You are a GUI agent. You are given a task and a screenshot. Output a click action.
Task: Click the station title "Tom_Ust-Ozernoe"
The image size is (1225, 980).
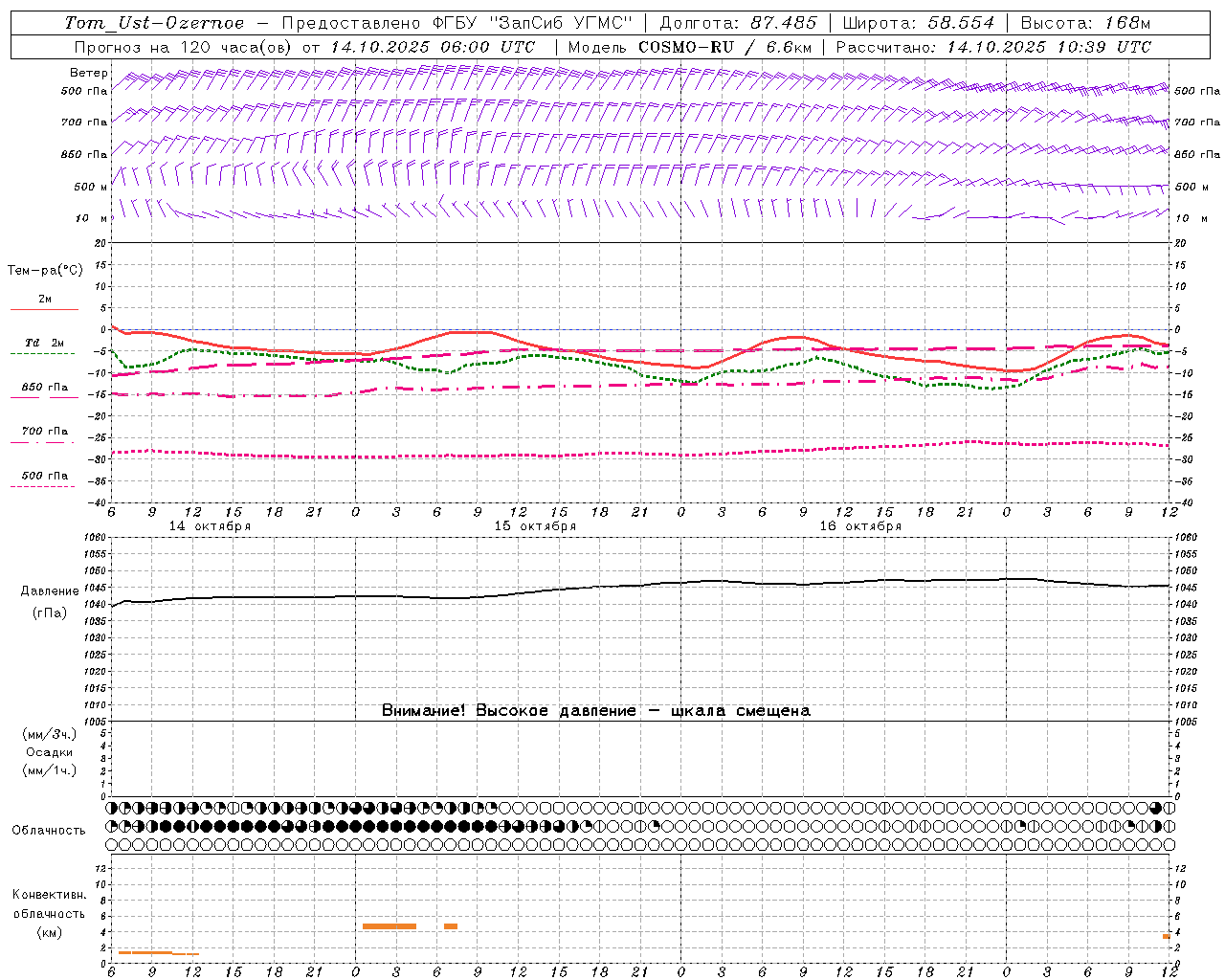click(154, 23)
